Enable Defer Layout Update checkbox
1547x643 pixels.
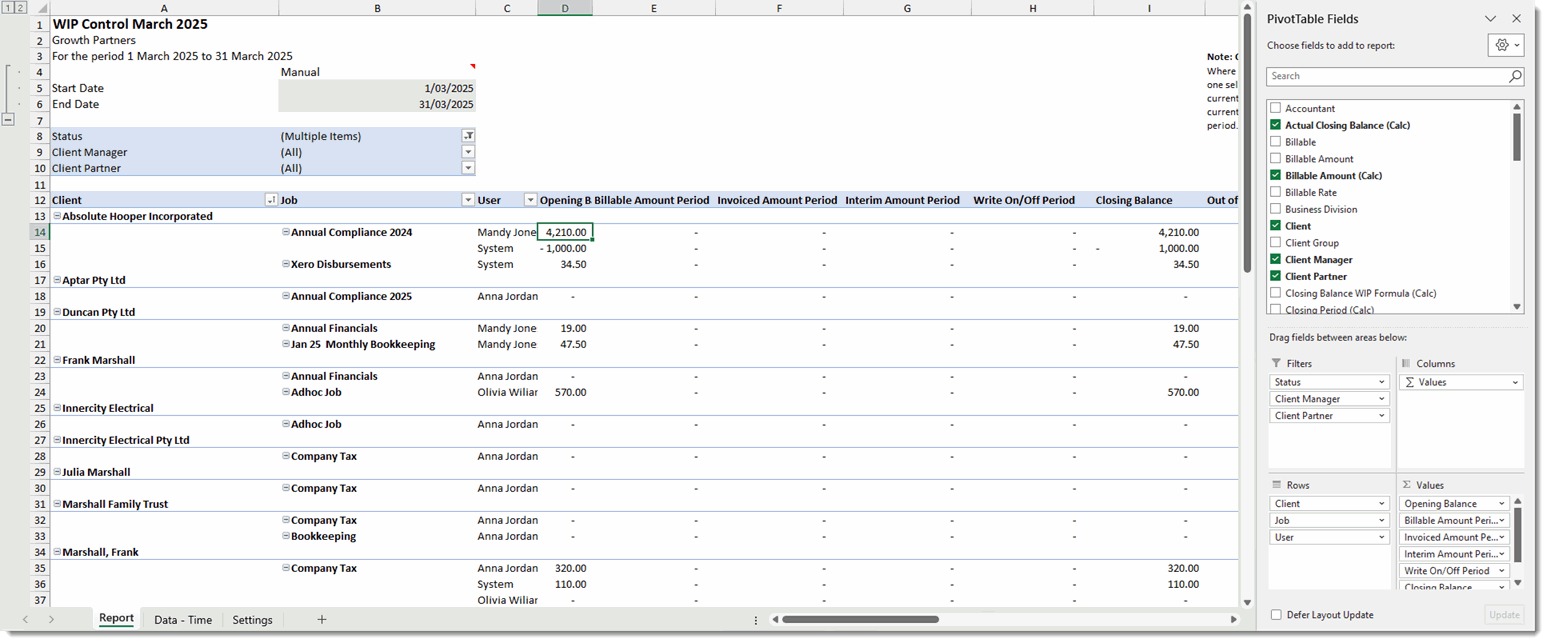click(1275, 615)
